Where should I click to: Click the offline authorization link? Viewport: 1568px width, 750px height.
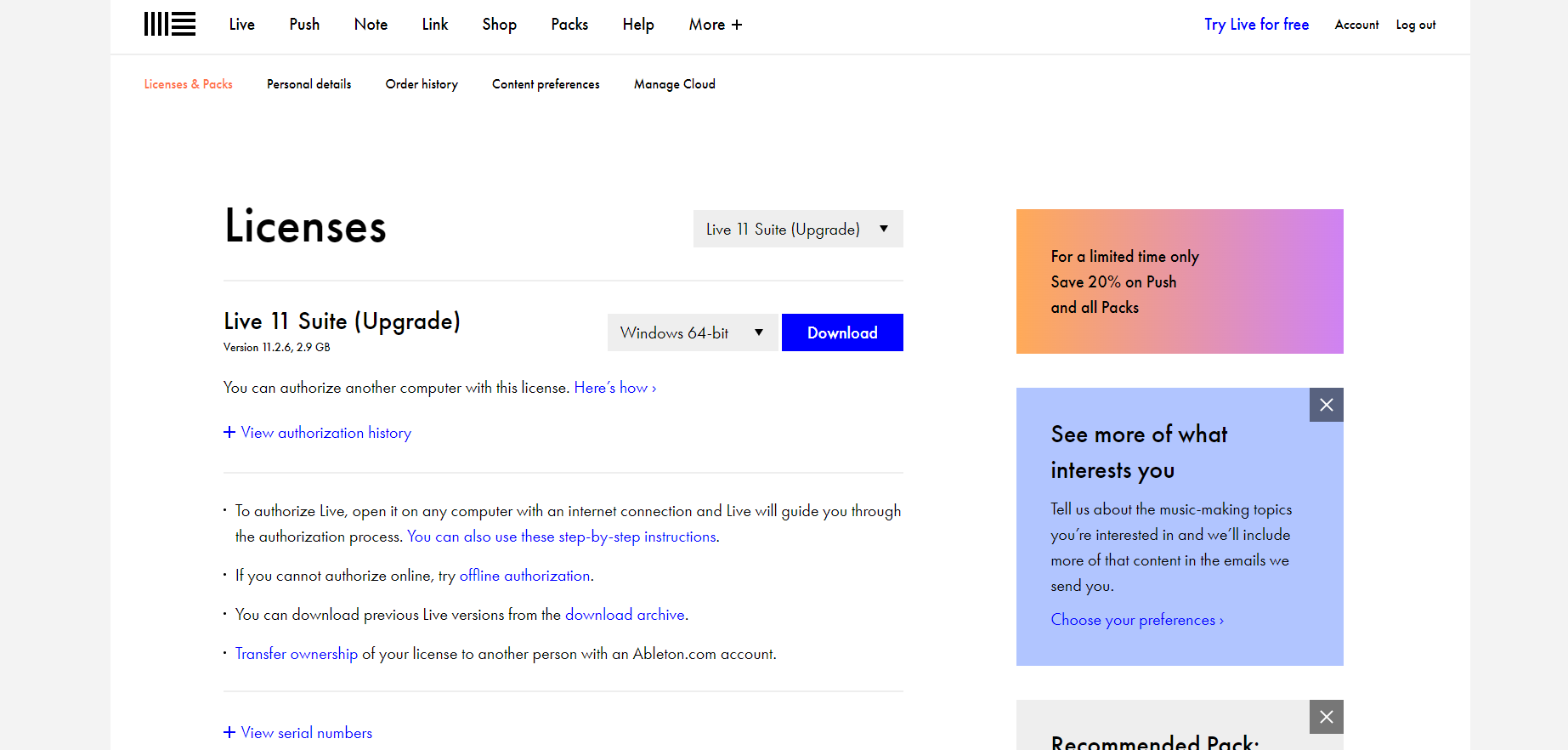pos(525,576)
